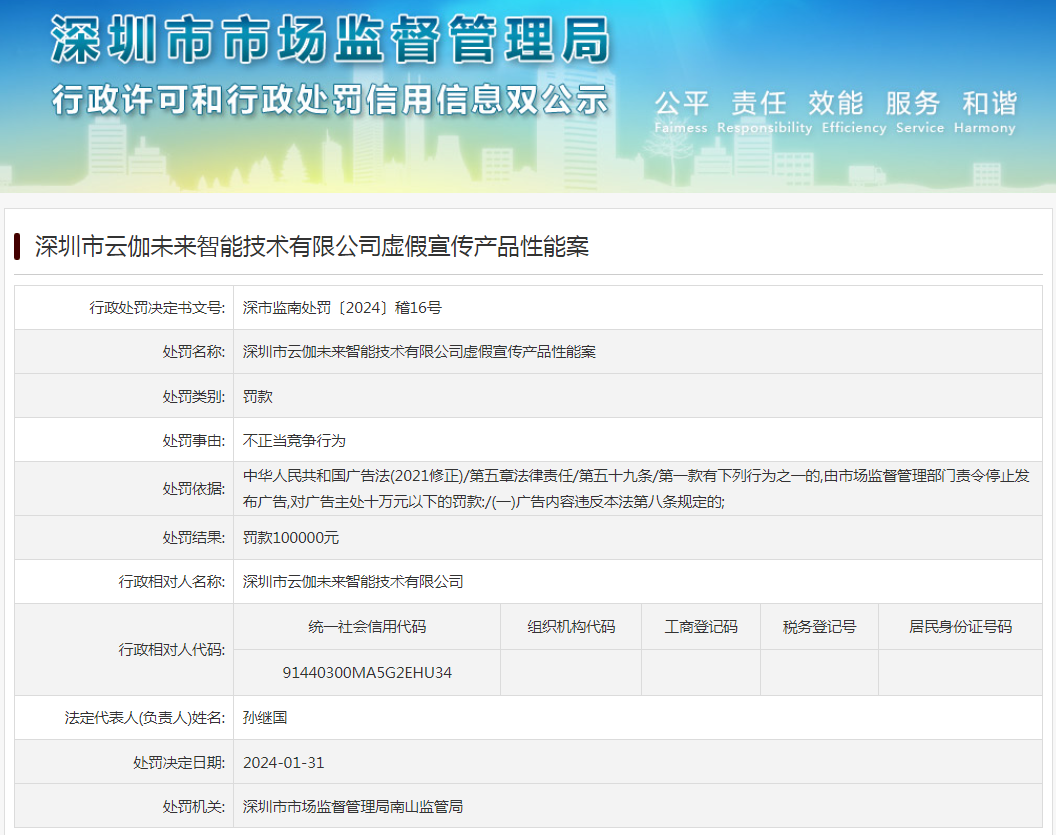The height and width of the screenshot is (835, 1056).
Task: Click the 和谐 Harmony slogan text
Action: tap(985, 112)
